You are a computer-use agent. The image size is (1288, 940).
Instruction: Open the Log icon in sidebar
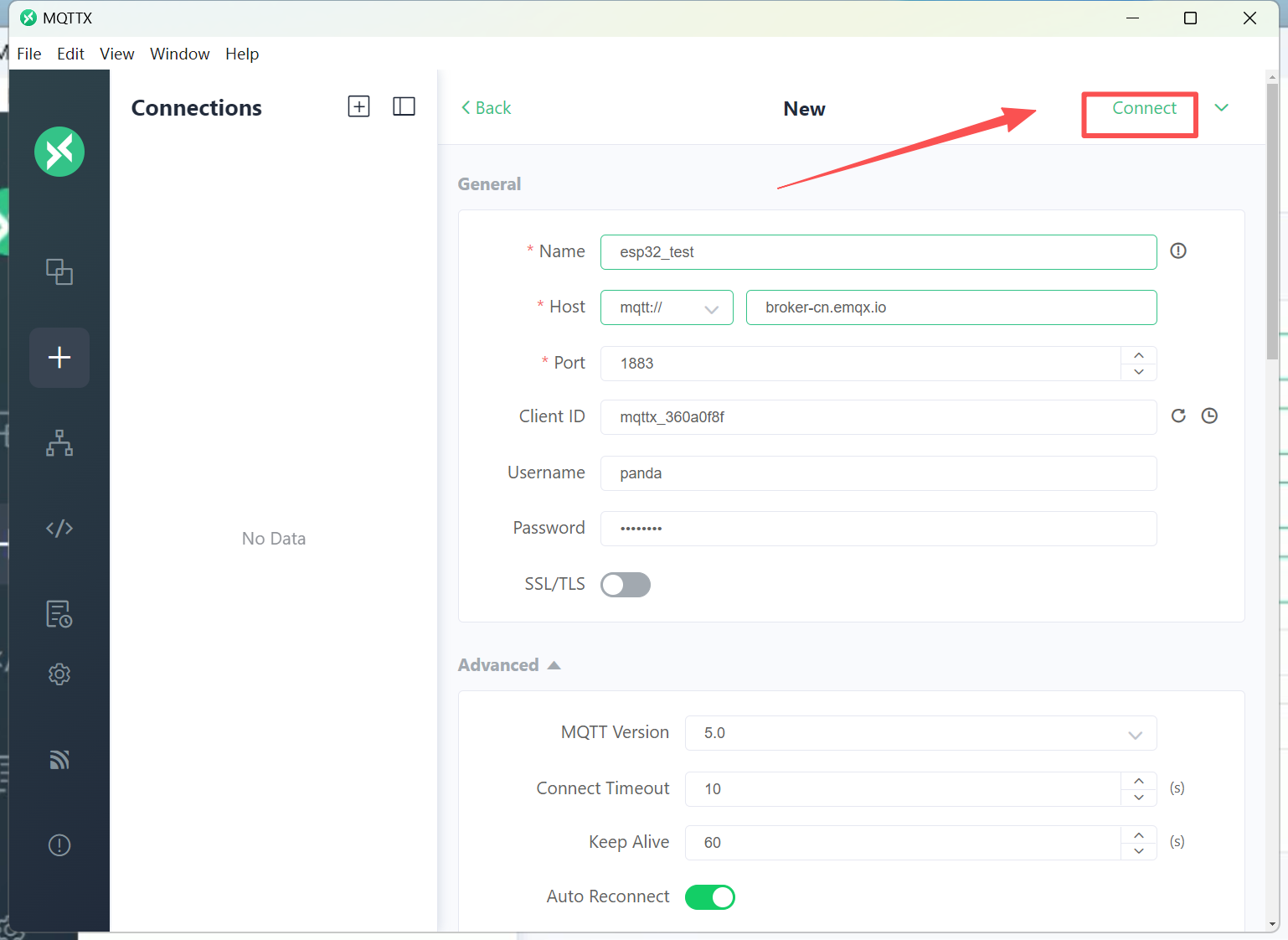click(59, 614)
